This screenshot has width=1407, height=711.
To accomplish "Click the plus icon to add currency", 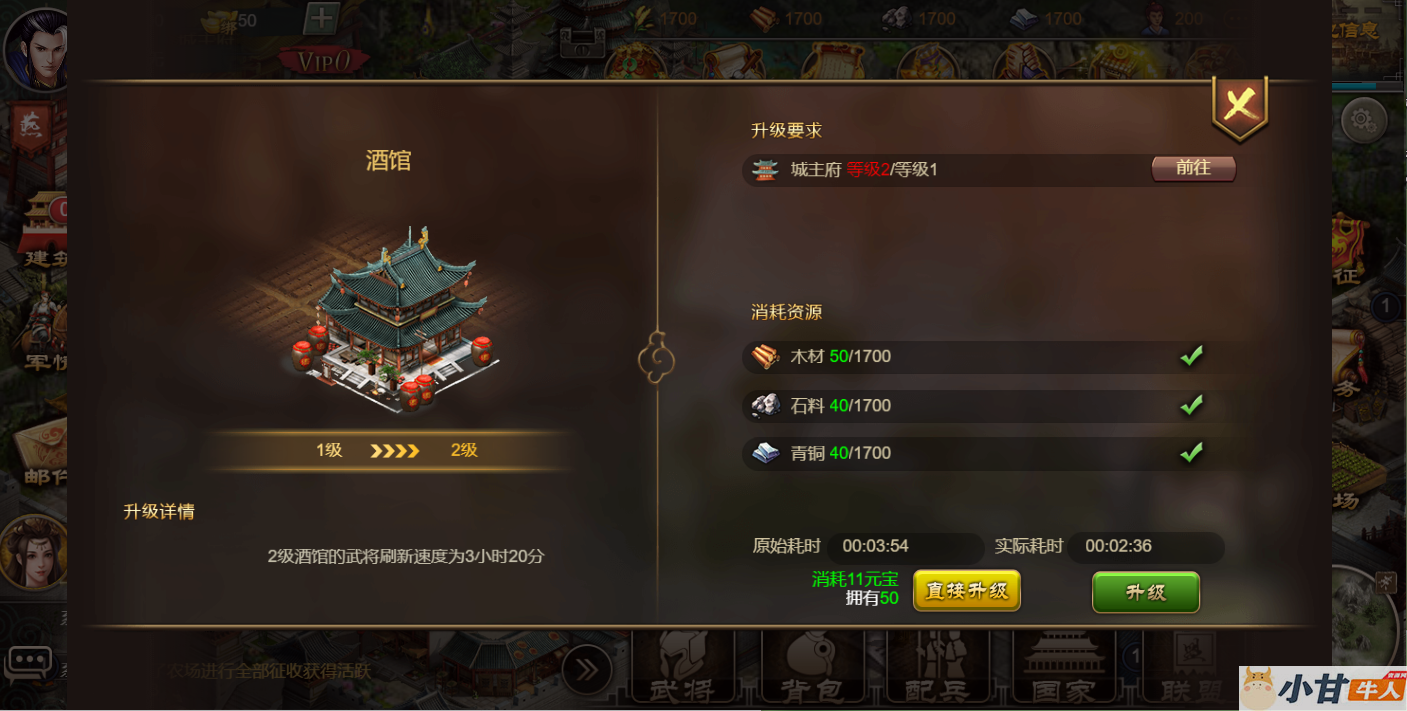I will click(x=322, y=17).
